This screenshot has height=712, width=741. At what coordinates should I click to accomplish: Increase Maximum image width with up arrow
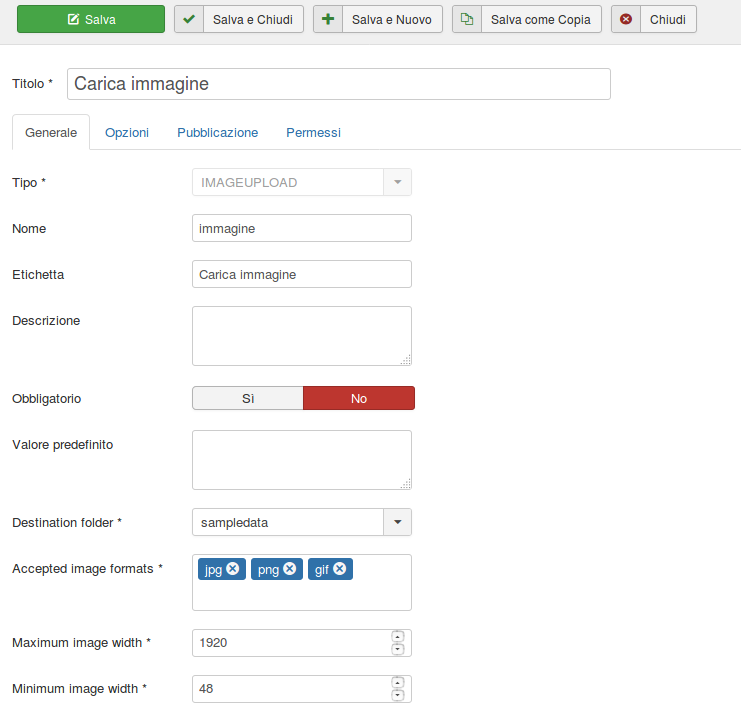coord(398,636)
